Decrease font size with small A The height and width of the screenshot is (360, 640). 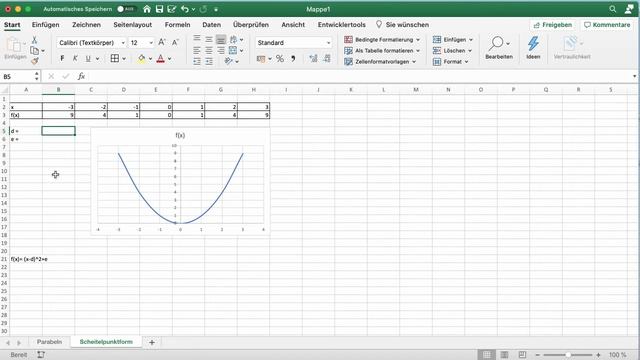[x=175, y=42]
